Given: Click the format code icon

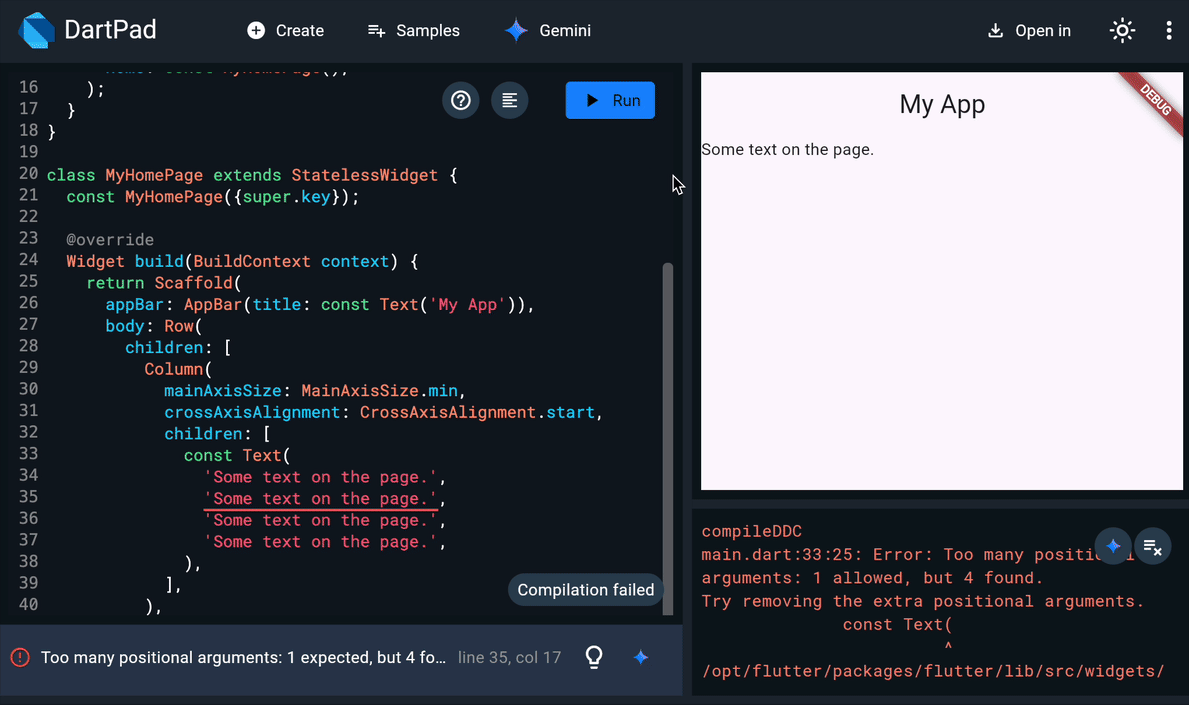Looking at the screenshot, I should pyautogui.click(x=509, y=100).
